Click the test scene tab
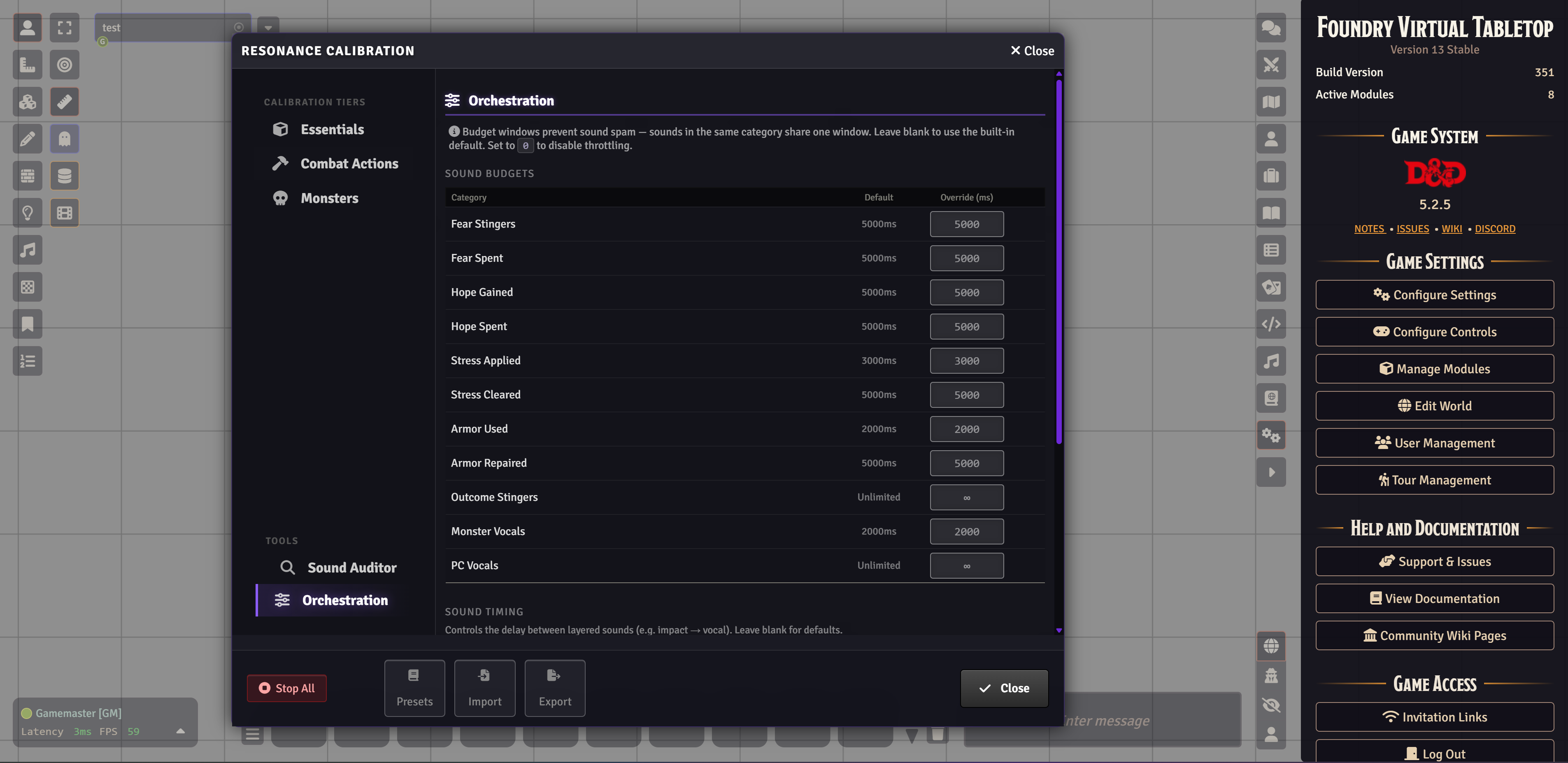 (x=172, y=28)
